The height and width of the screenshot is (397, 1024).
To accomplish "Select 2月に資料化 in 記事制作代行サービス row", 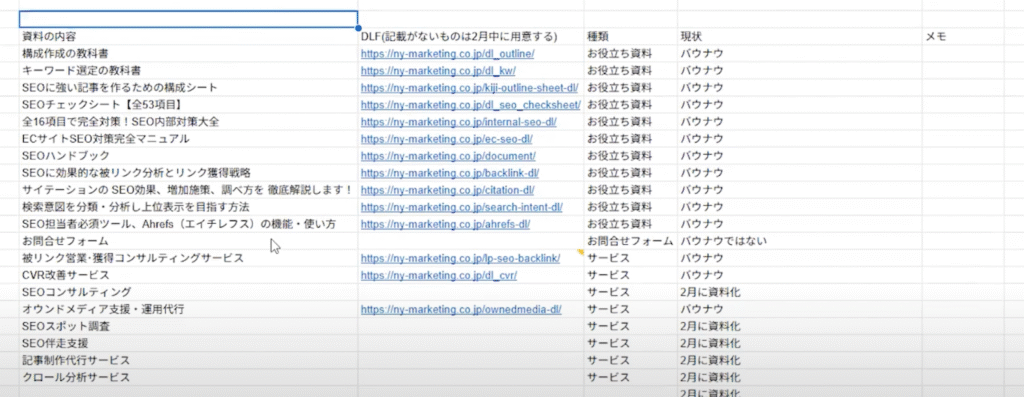I will 799,360.
